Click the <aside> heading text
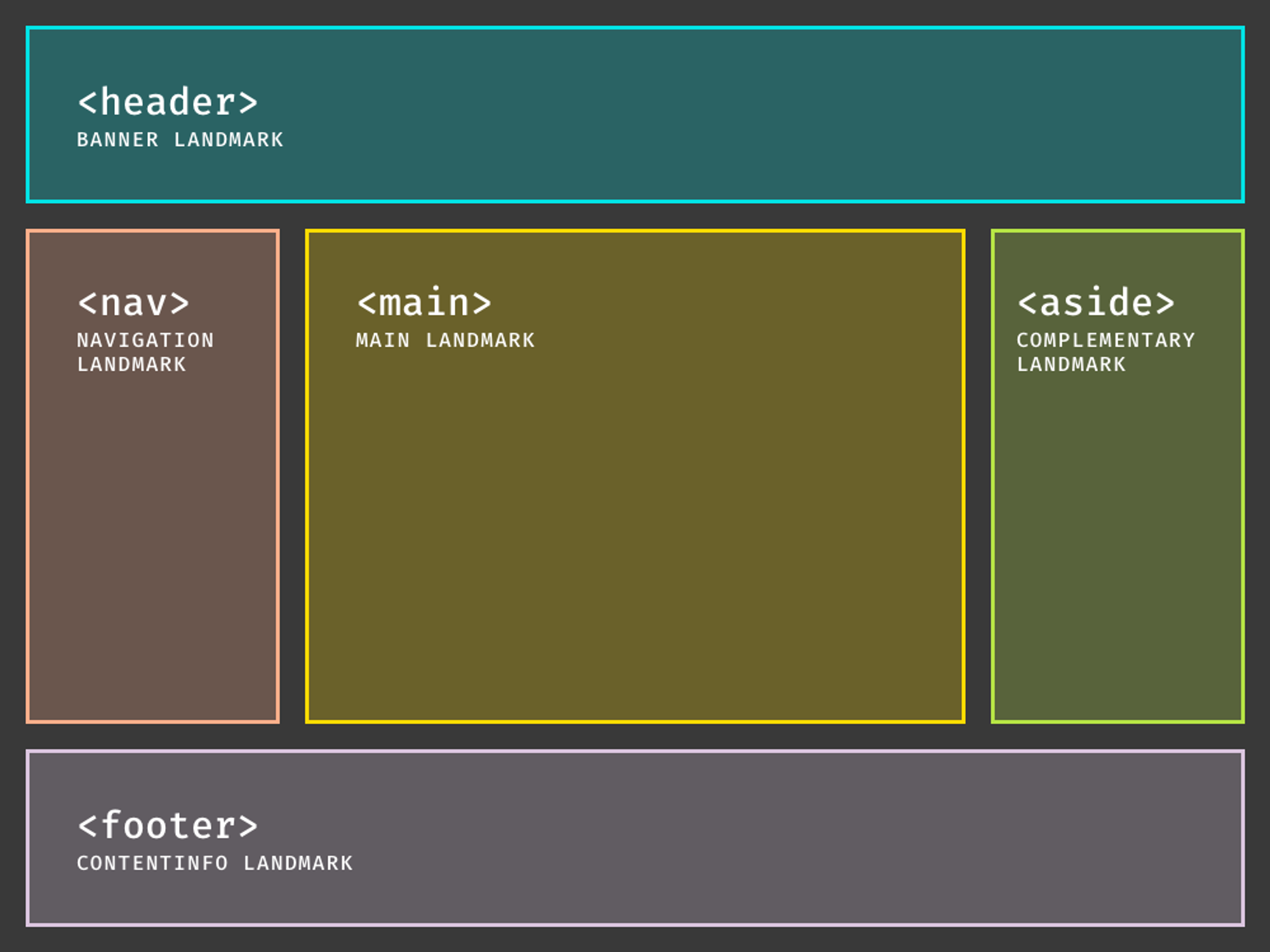This screenshot has height=952, width=1270. tap(1096, 303)
